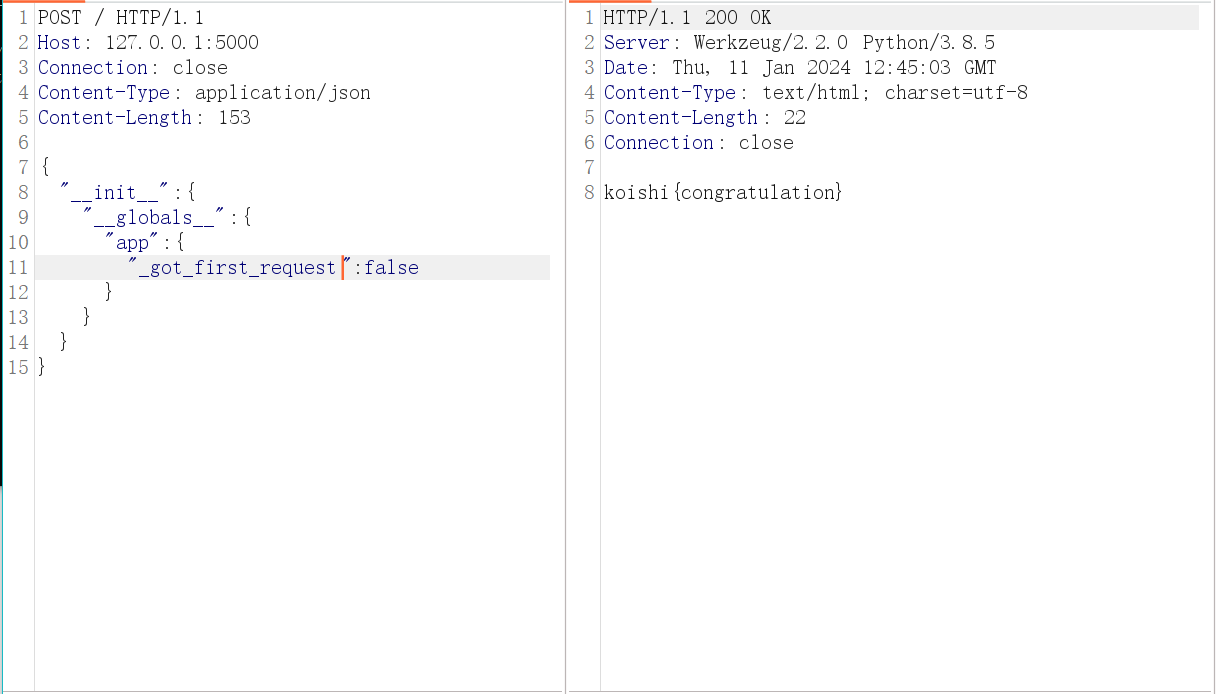Click the "_got_first_request" key text
Screen dimensions: 1218x694
236,268
